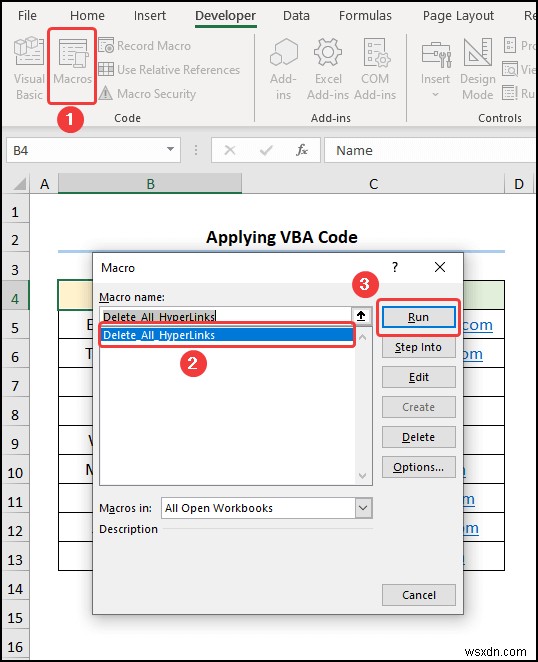This screenshot has width=538, height=662.
Task: Open Excel Add-ins
Action: pos(328,68)
